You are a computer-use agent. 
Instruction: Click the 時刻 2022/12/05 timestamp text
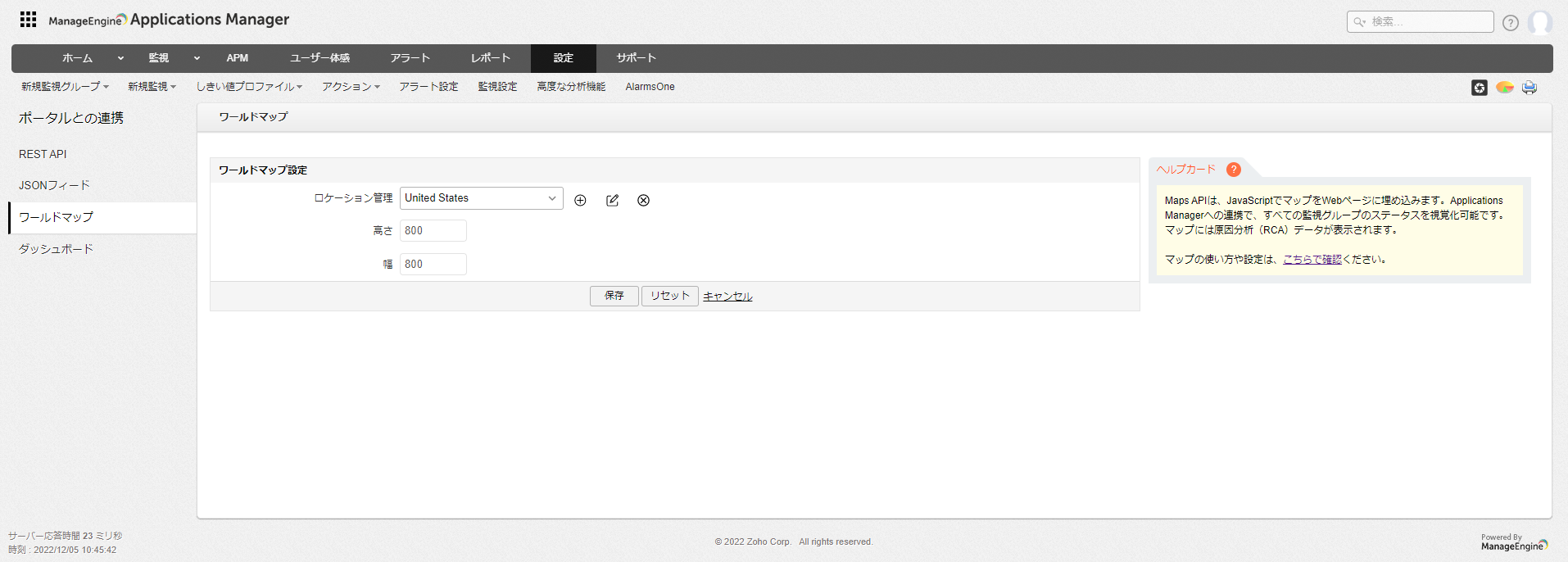[62, 551]
